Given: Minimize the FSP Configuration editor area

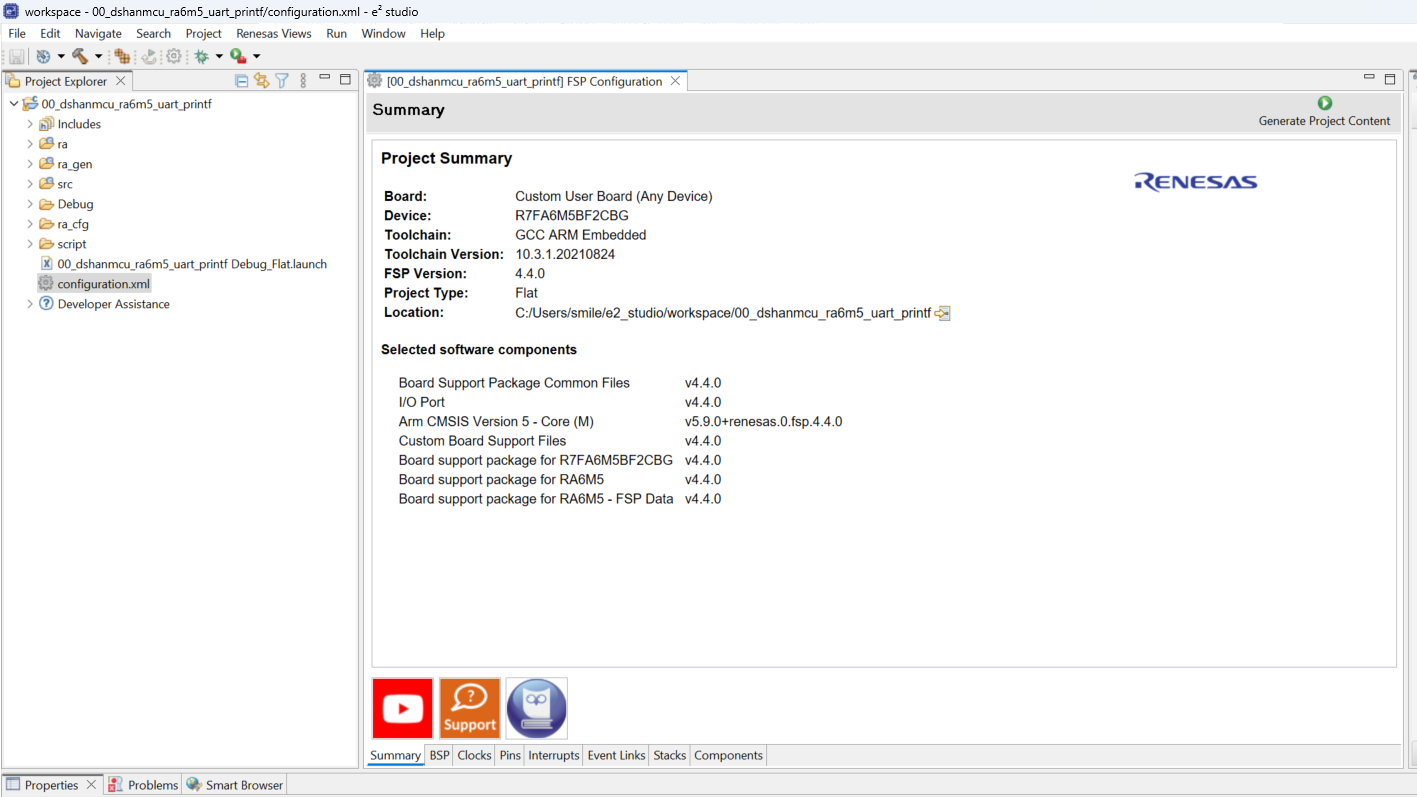Looking at the screenshot, I should 1369,77.
